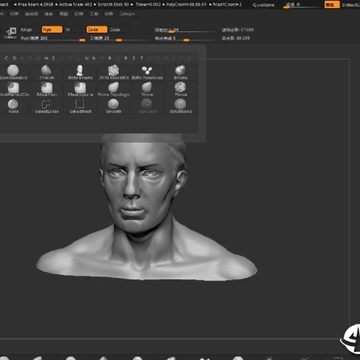360x360 pixels.
Task: Select the MaskPerfectCircle brush
Action: 13,89
